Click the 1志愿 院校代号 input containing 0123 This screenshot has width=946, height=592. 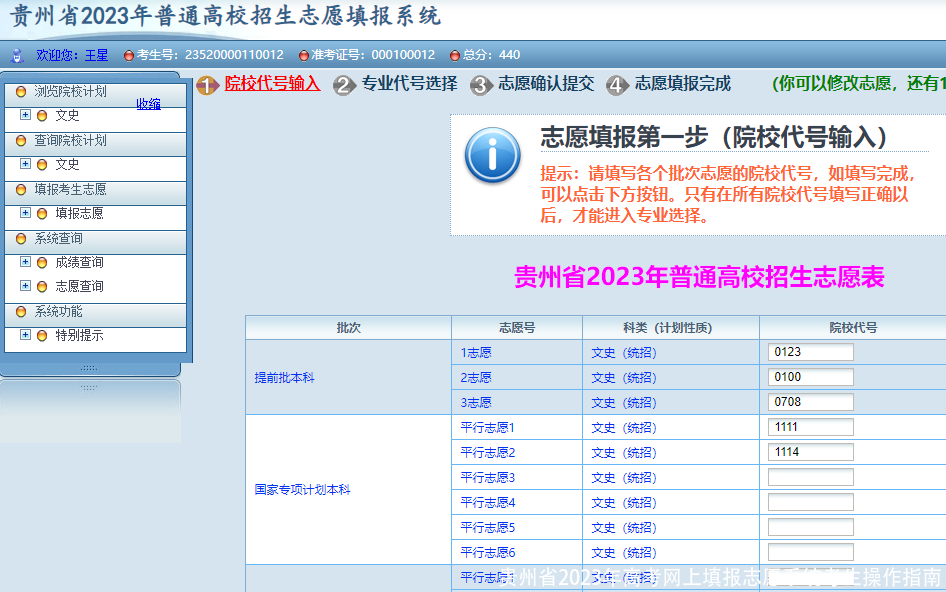click(810, 352)
